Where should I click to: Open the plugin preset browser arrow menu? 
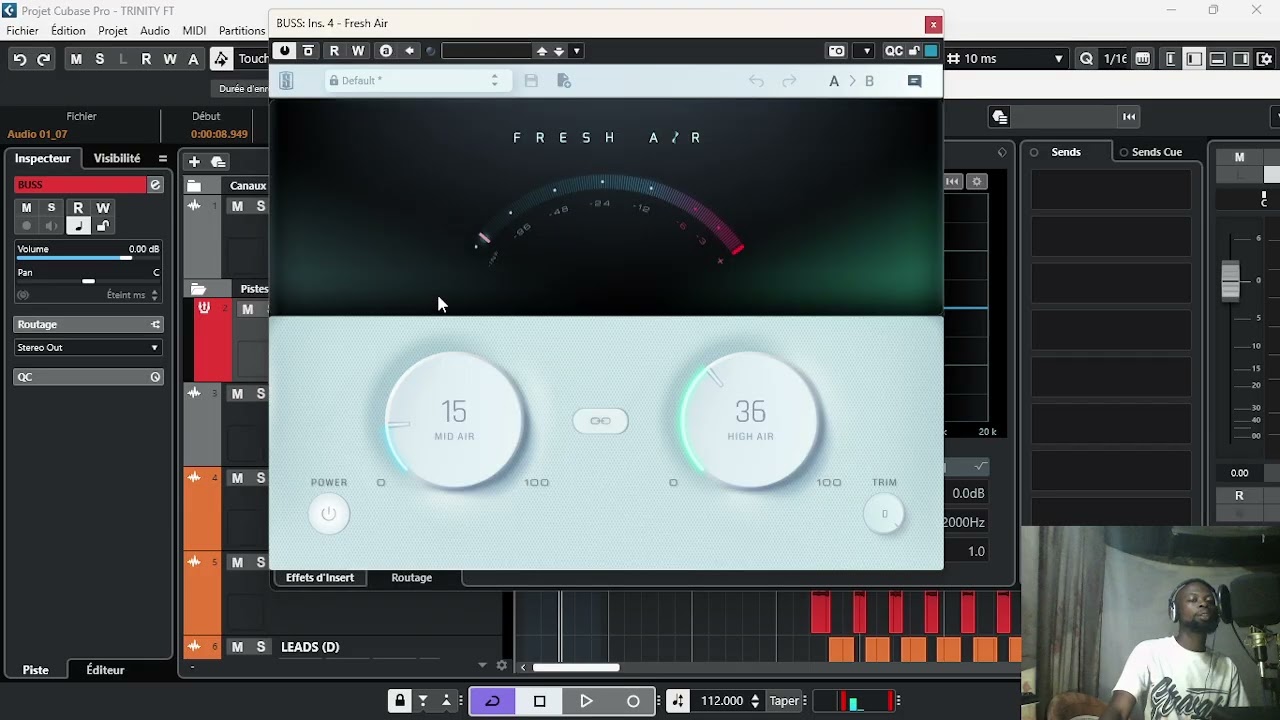(577, 51)
